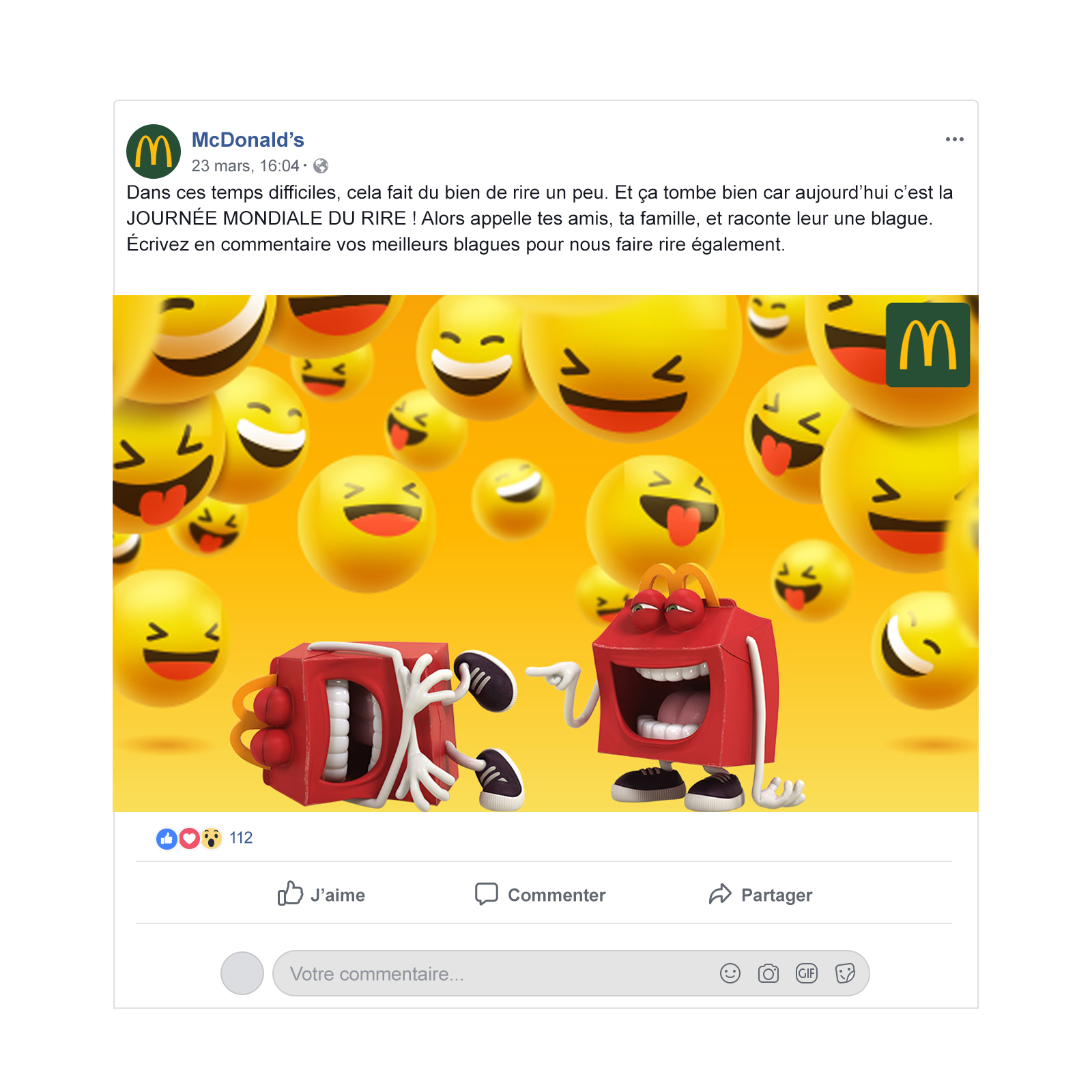Focus the Votre commentaire input field
Image resolution: width=1092 pixels, height=1092 pixels.
[x=571, y=973]
